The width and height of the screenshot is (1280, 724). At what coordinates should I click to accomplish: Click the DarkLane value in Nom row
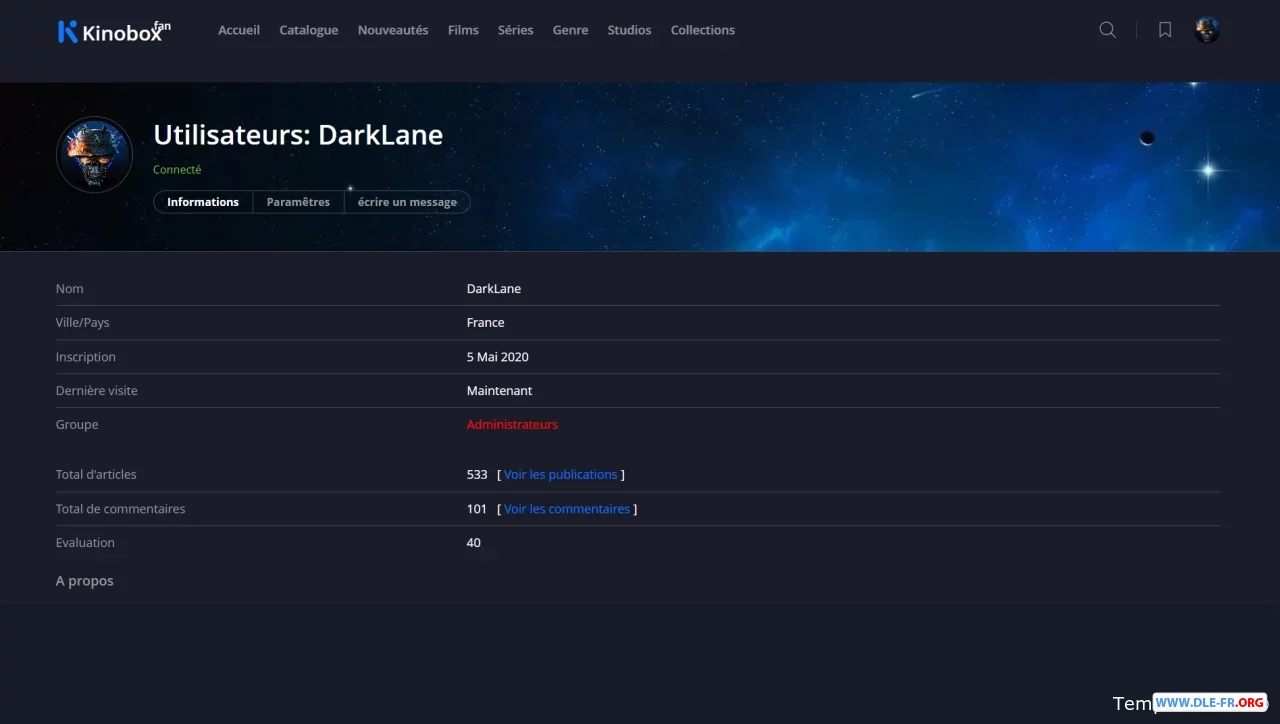(494, 289)
